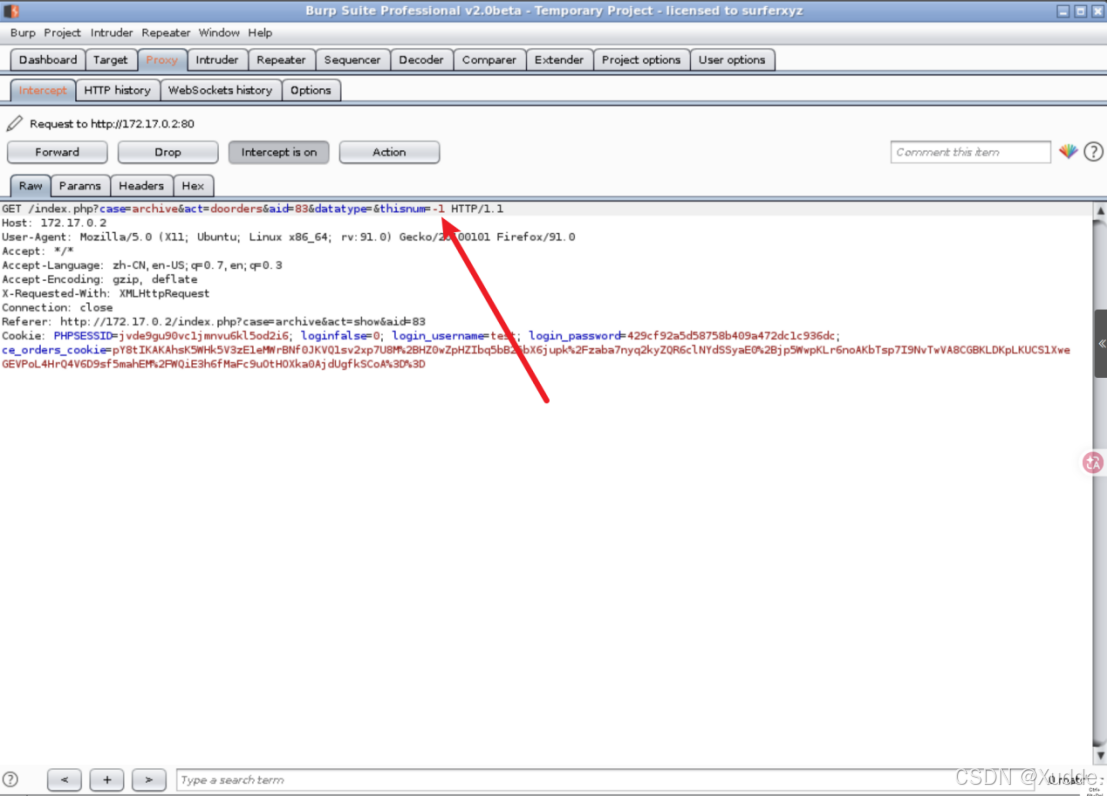Click the PHPSESSID cookie value
The height and width of the screenshot is (797, 1108).
tap(204, 336)
